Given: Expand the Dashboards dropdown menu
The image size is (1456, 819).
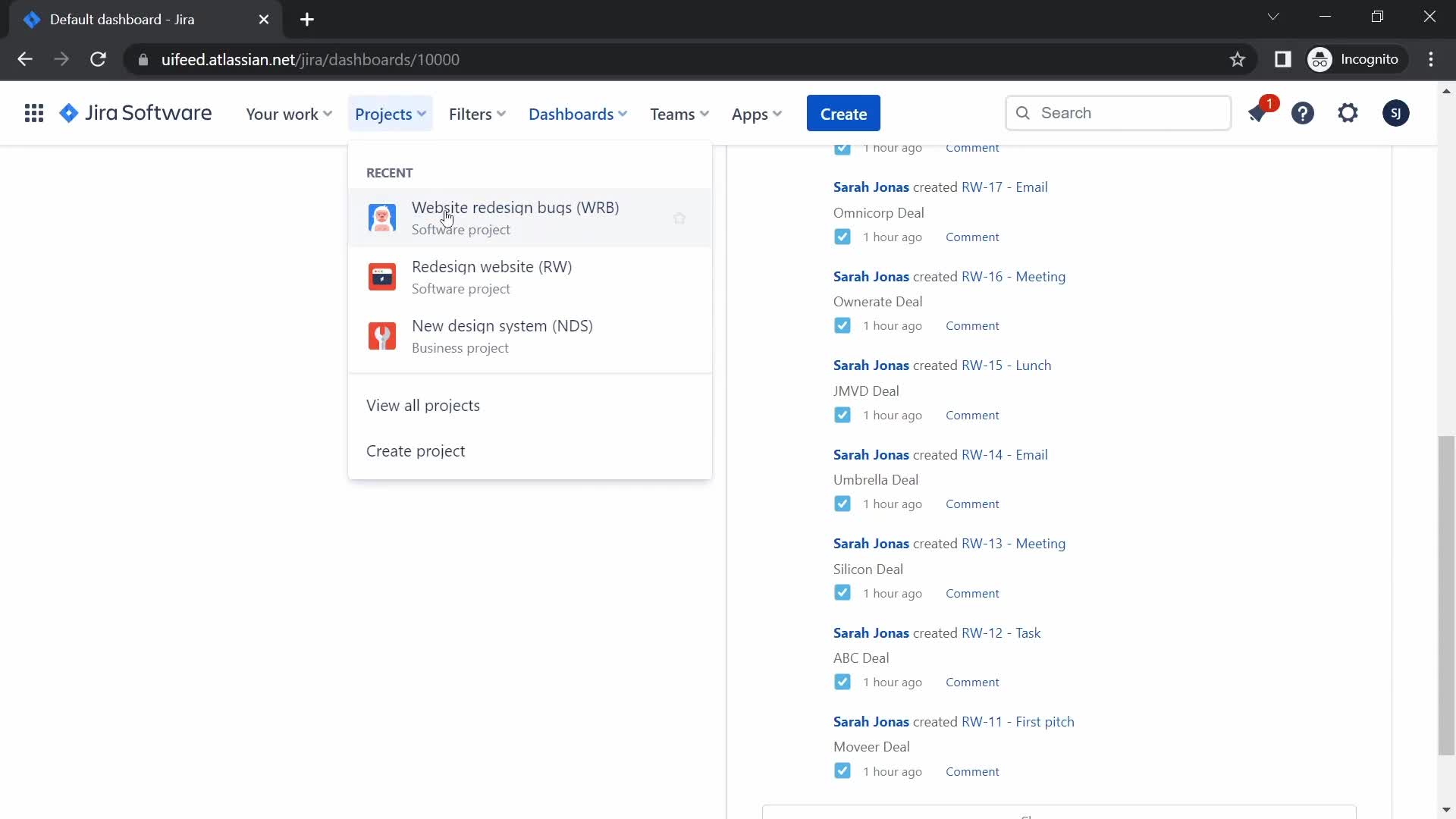Looking at the screenshot, I should tap(578, 113).
